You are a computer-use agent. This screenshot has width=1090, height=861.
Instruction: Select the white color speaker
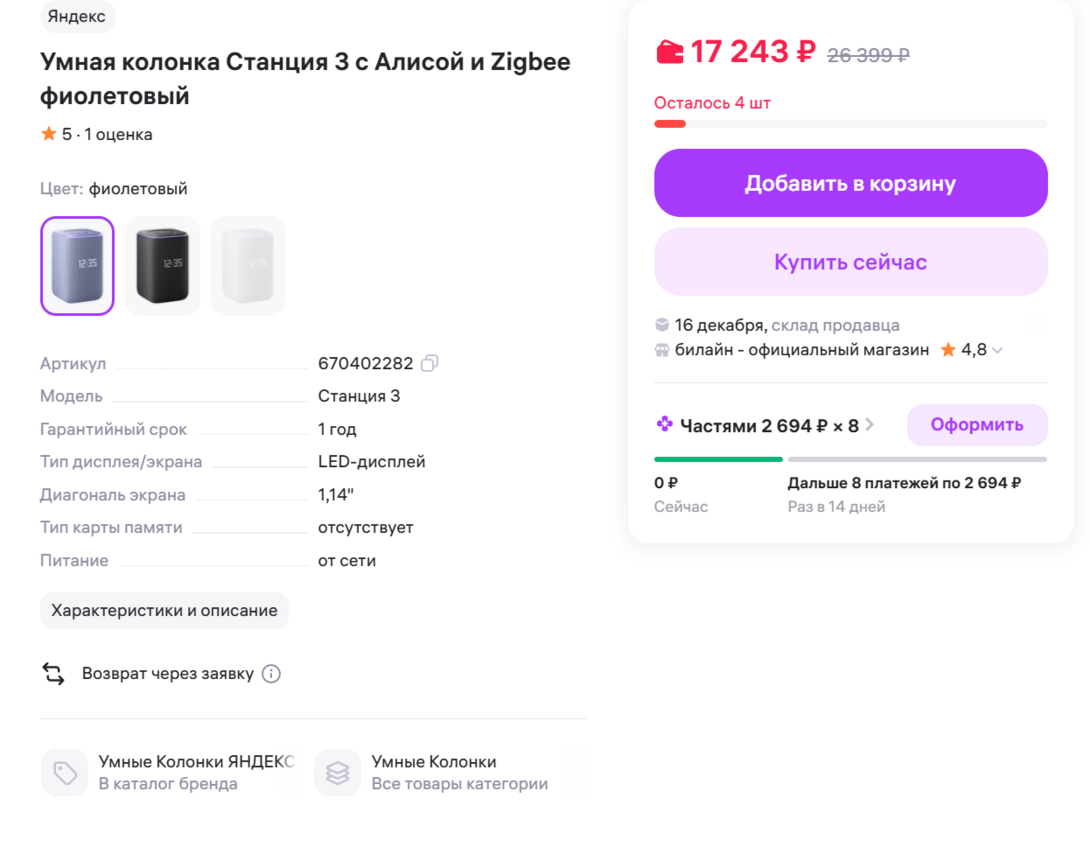point(248,266)
